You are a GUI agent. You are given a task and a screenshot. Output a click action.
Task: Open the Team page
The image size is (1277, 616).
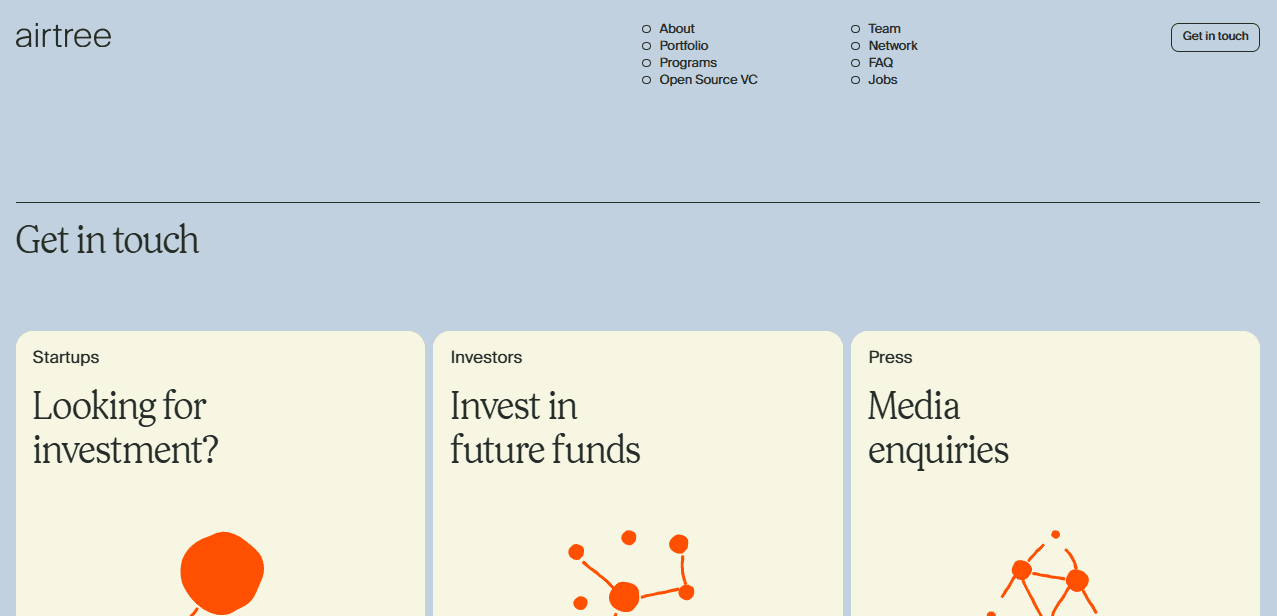pyautogui.click(x=885, y=29)
